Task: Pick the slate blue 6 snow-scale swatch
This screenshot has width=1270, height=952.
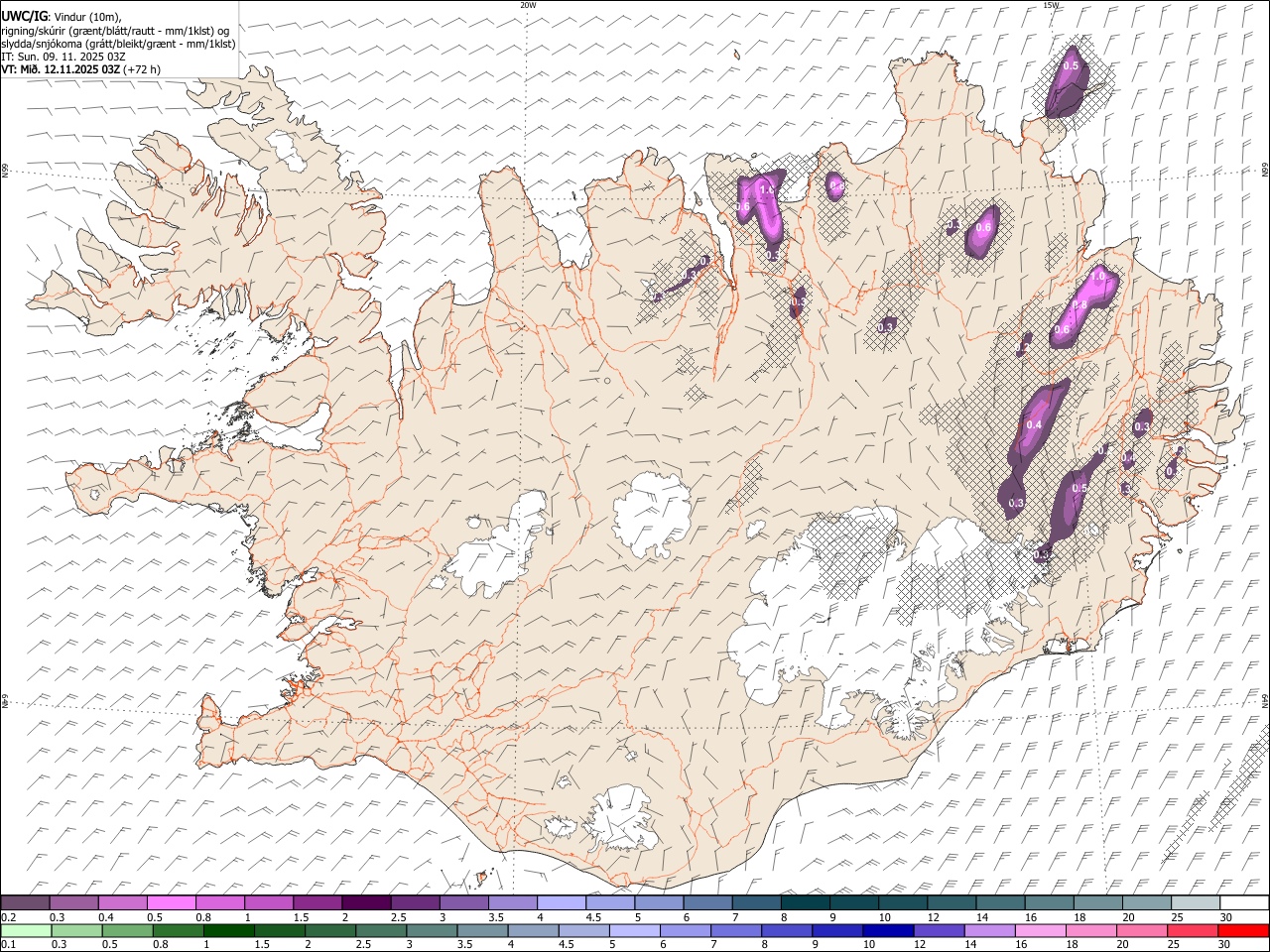Action: click(707, 903)
